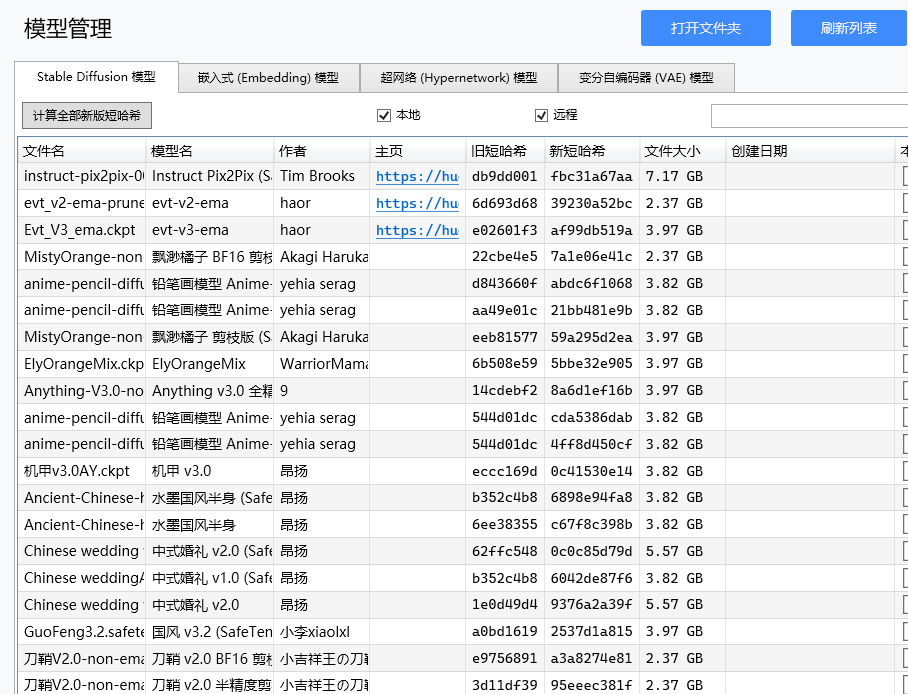This screenshot has height=694, width=908.
Task: Focus the search input field
Action: coord(808,116)
